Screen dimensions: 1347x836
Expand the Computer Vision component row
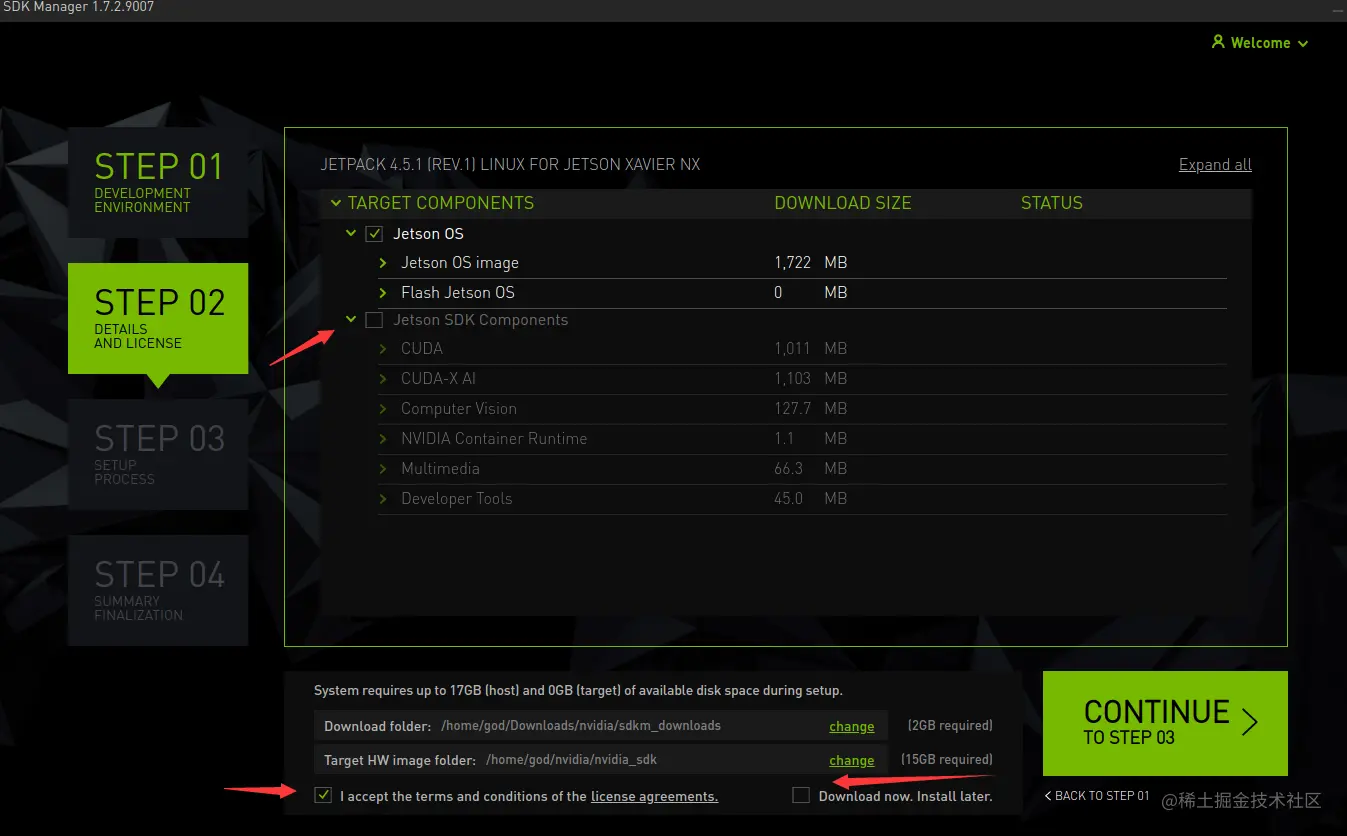pos(383,409)
